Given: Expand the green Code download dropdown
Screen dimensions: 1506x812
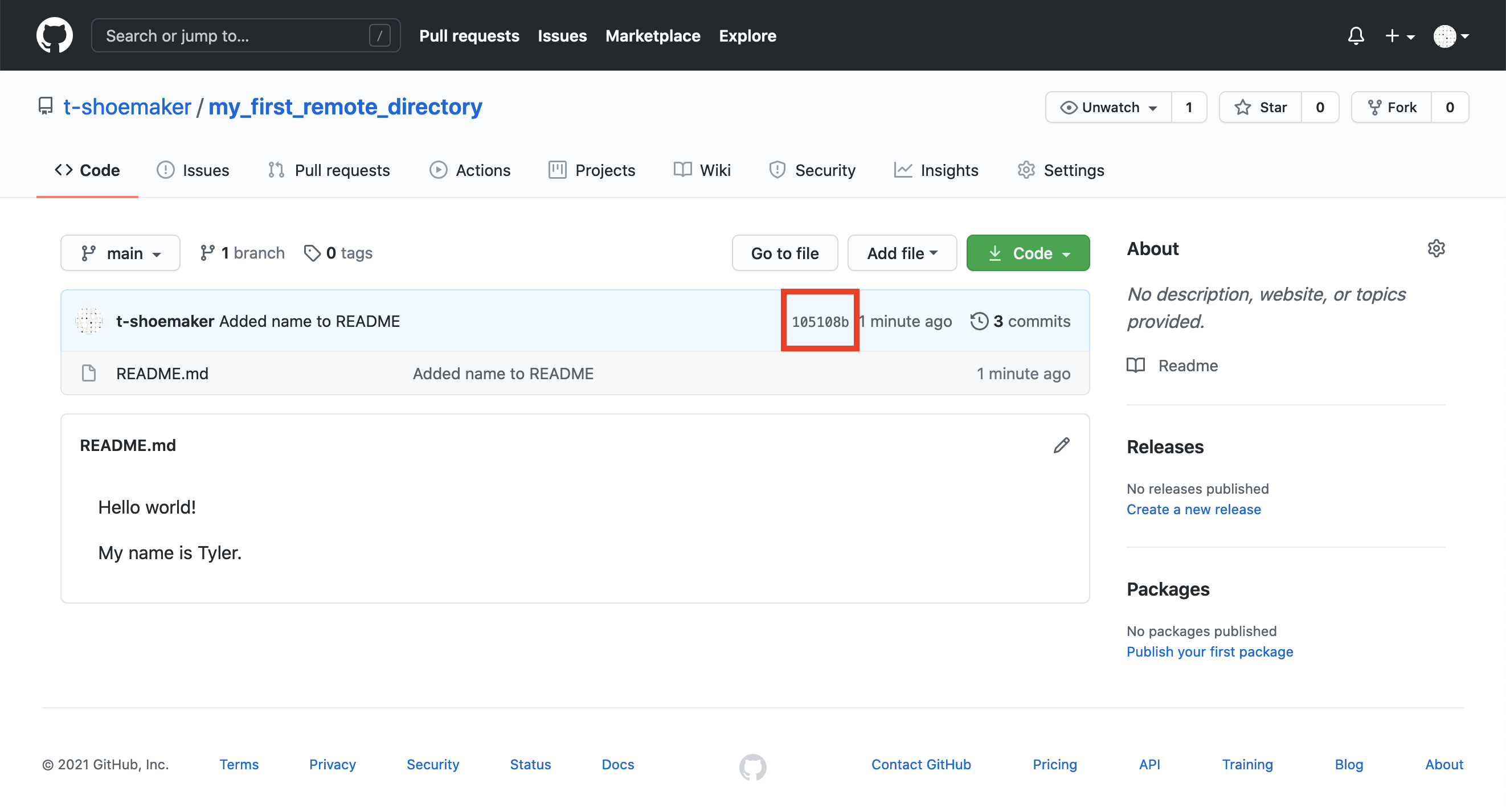Looking at the screenshot, I should [1028, 253].
